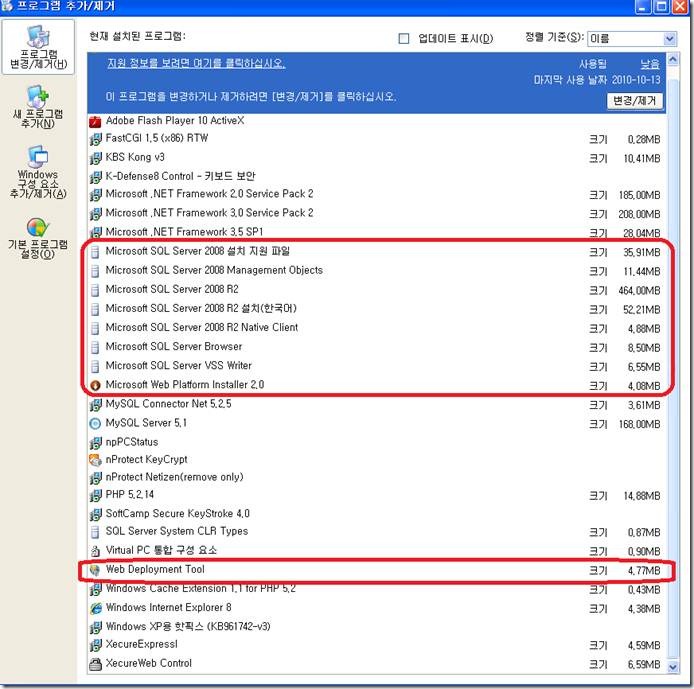The height and width of the screenshot is (689, 694).
Task: Click the 변경/제거 button
Action: 635,101
